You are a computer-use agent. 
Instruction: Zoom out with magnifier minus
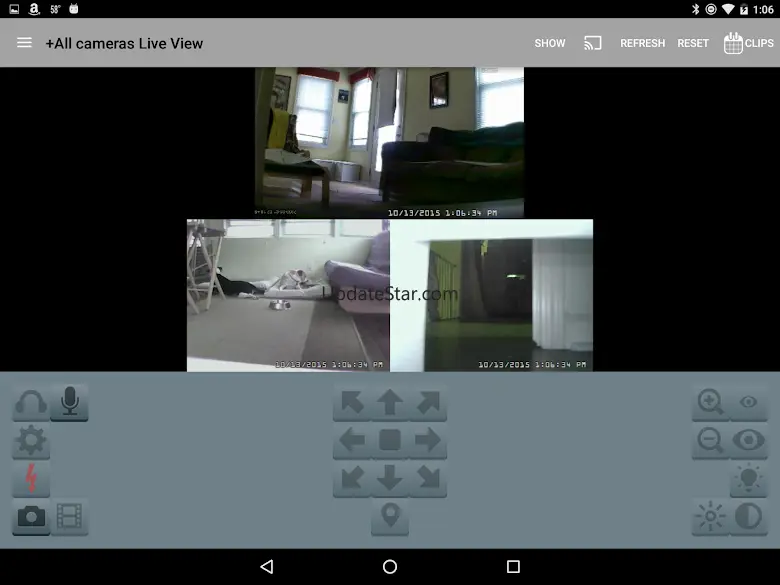click(x=710, y=441)
